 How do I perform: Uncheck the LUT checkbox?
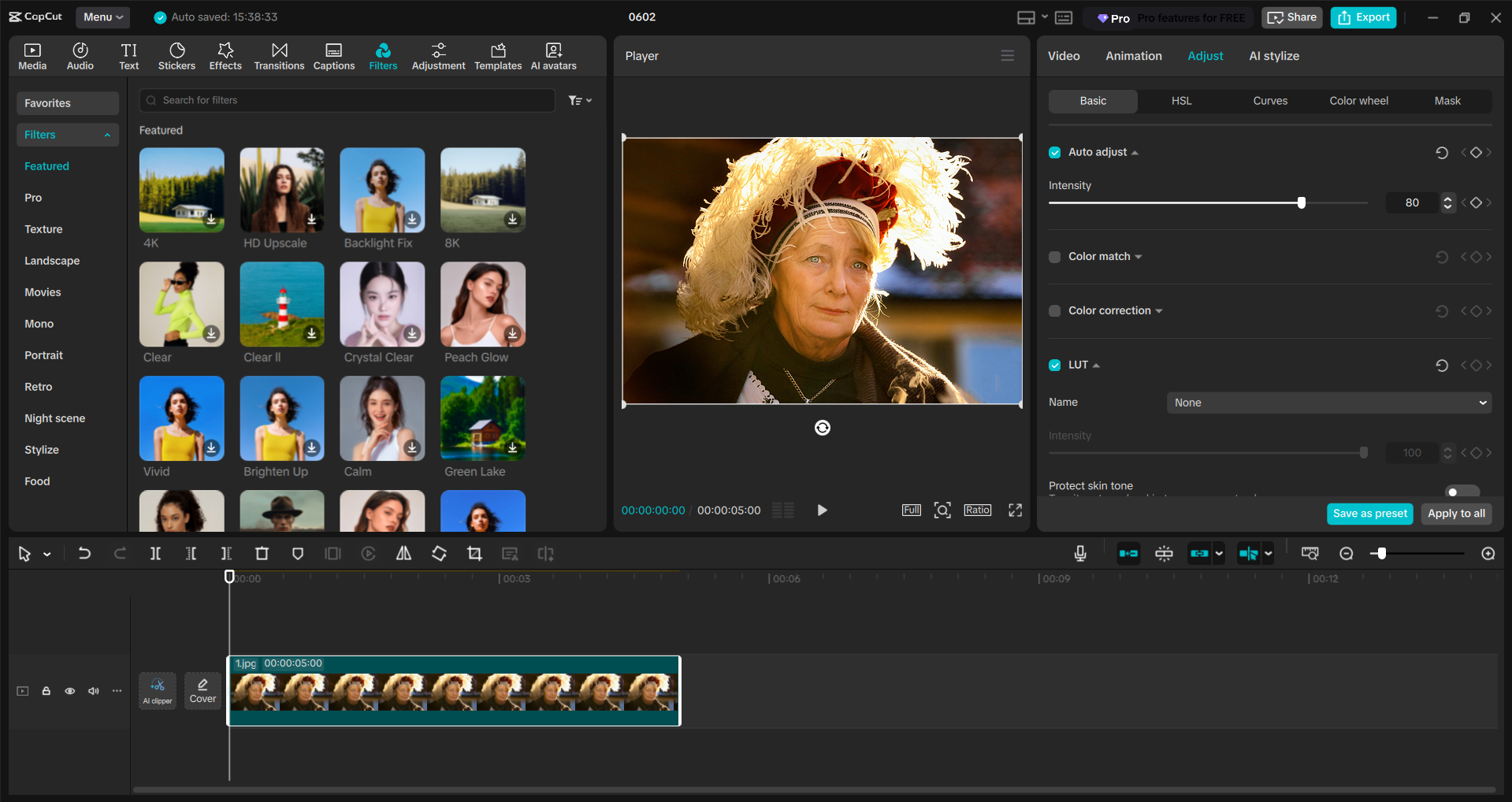(1054, 365)
